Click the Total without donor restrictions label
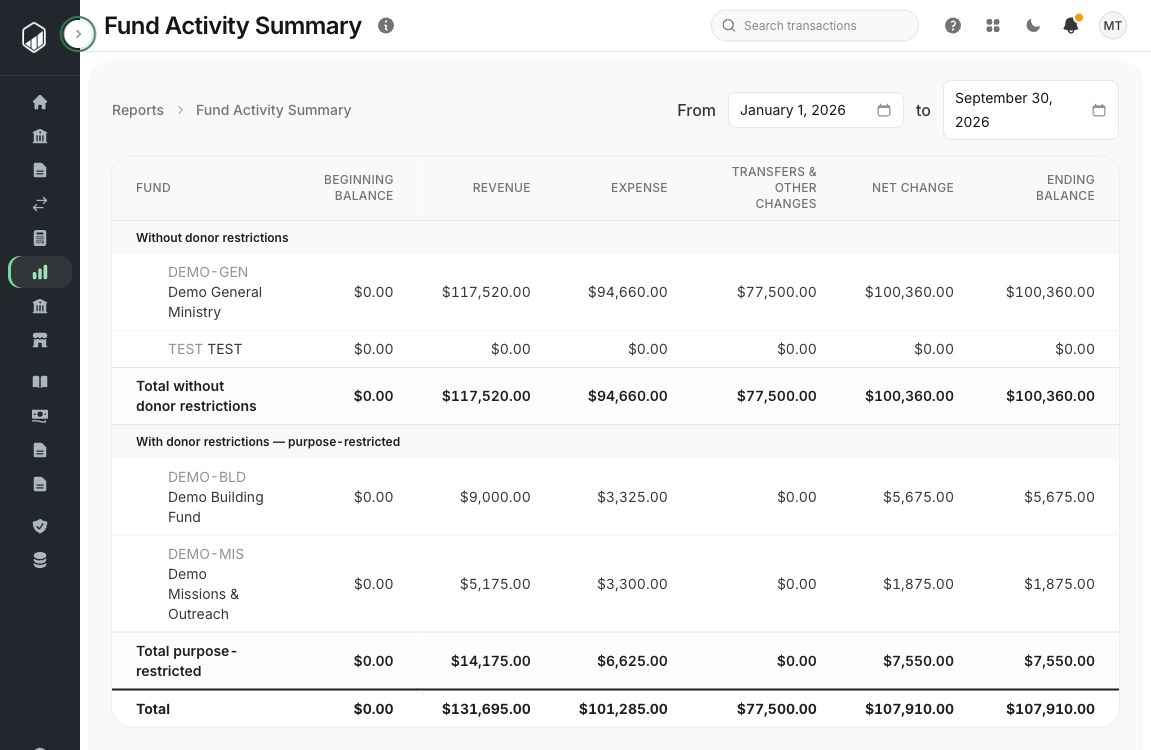Screen dimensions: 1151x750 point(196,396)
